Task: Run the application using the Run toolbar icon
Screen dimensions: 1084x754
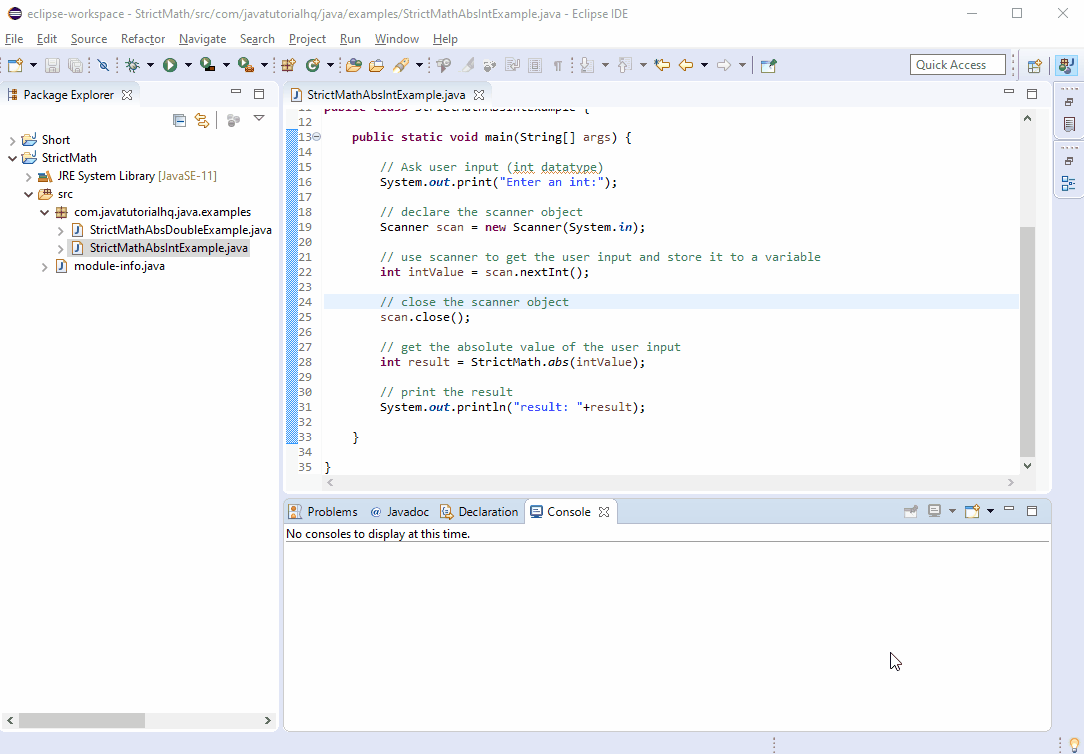Action: coord(168,63)
